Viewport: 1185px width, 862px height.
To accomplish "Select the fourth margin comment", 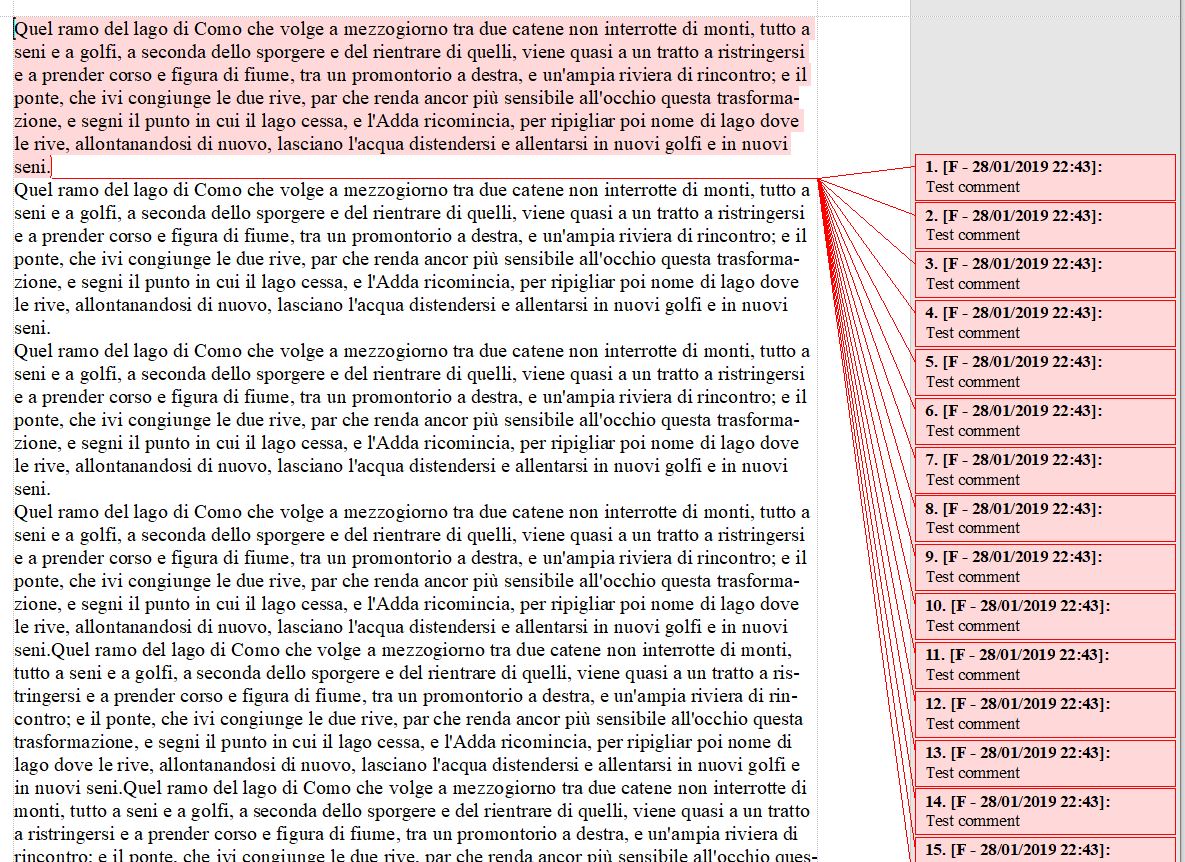I will pos(1045,323).
